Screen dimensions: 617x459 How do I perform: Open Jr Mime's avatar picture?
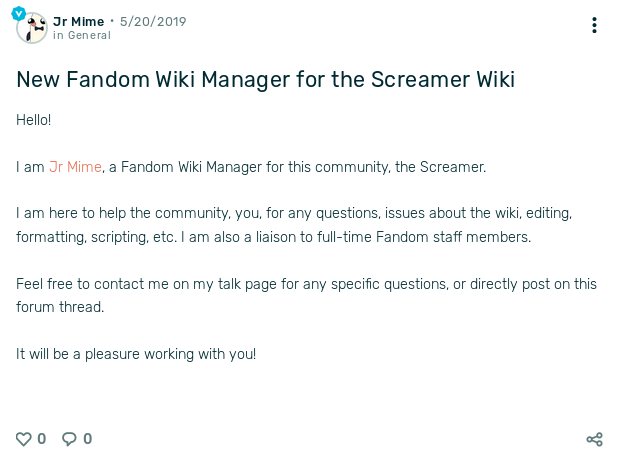[32, 28]
